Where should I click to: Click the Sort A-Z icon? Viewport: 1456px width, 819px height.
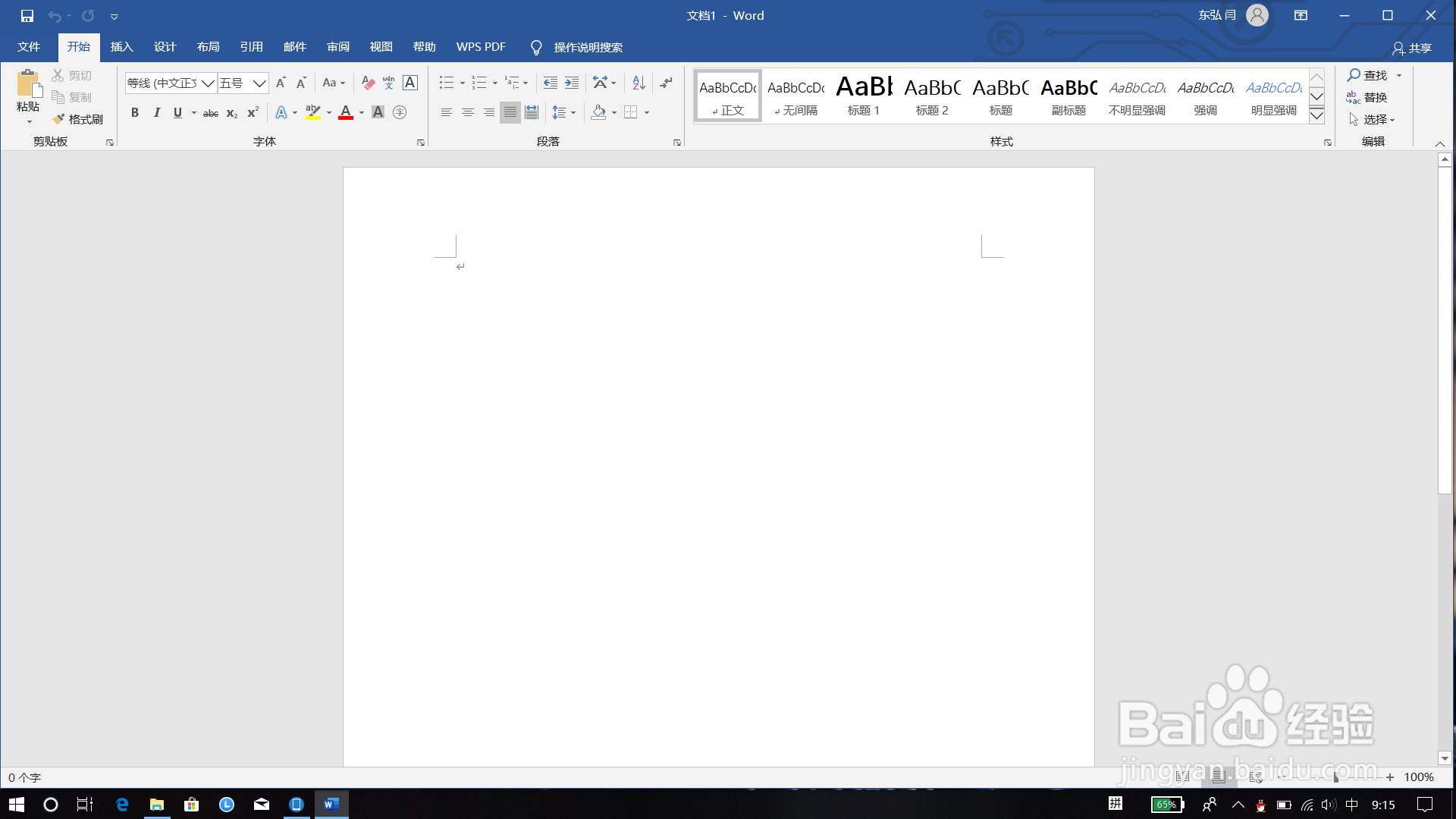coord(639,83)
